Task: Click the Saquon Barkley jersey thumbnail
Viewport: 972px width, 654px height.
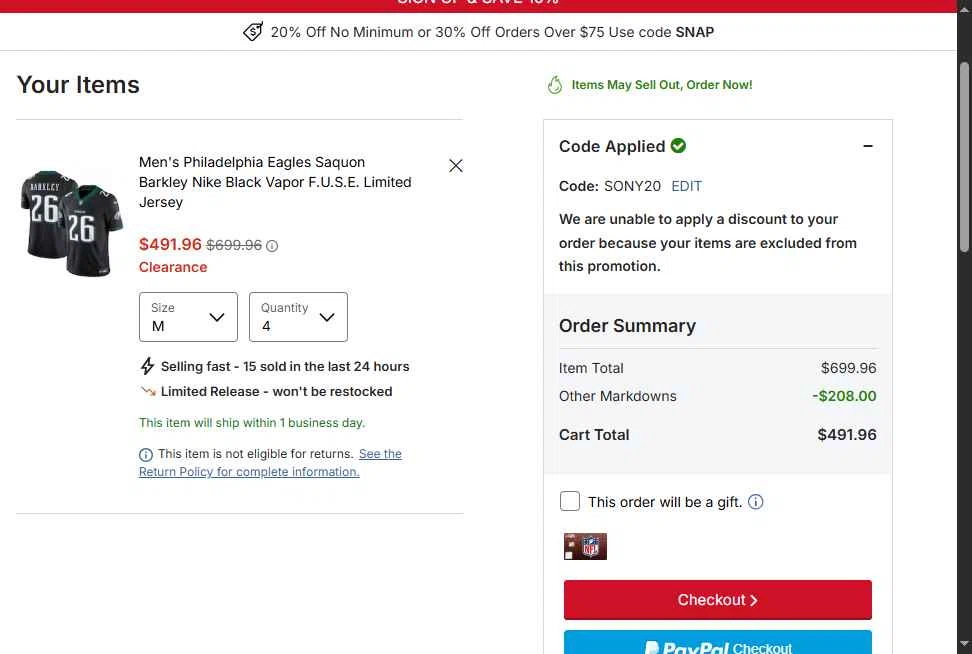Action: (x=72, y=223)
